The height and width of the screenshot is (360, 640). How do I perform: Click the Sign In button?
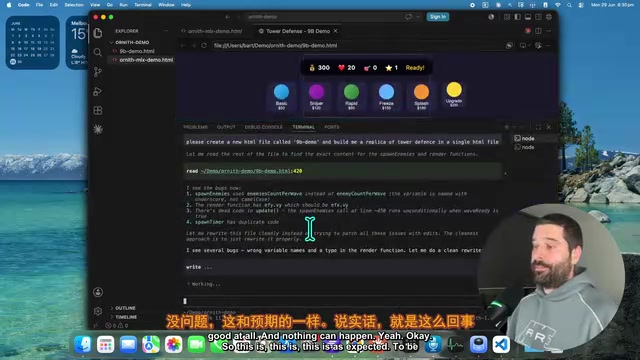(438, 17)
